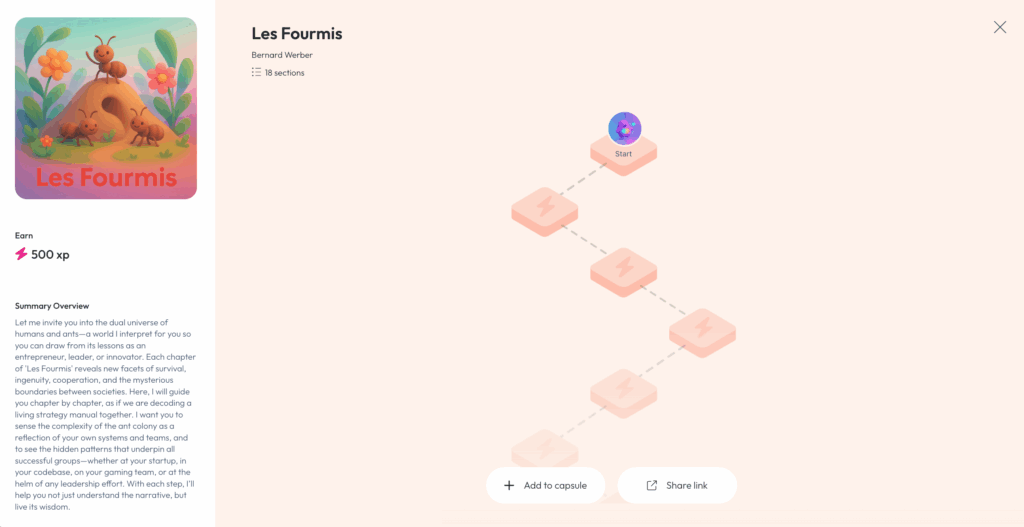Select the round avatar on the Start tile
1024x527 pixels.
pos(624,128)
